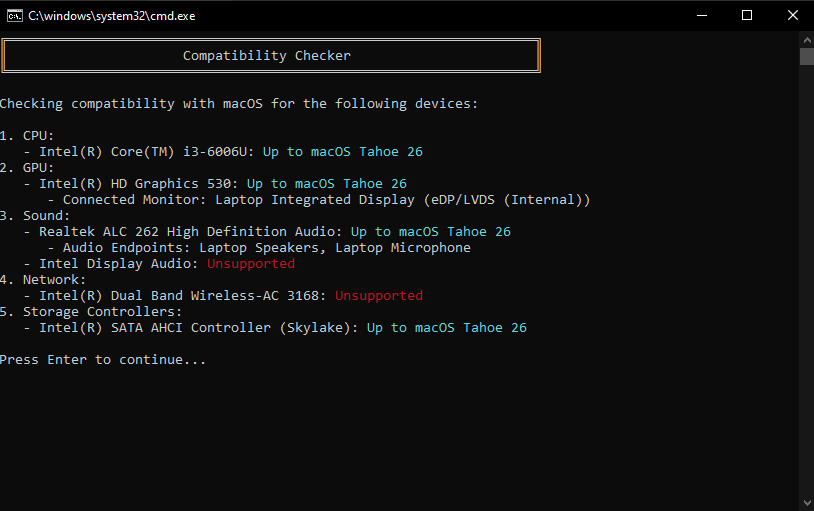This screenshot has height=511, width=814.
Task: Minimize the cmd.exe window
Action: (x=702, y=16)
